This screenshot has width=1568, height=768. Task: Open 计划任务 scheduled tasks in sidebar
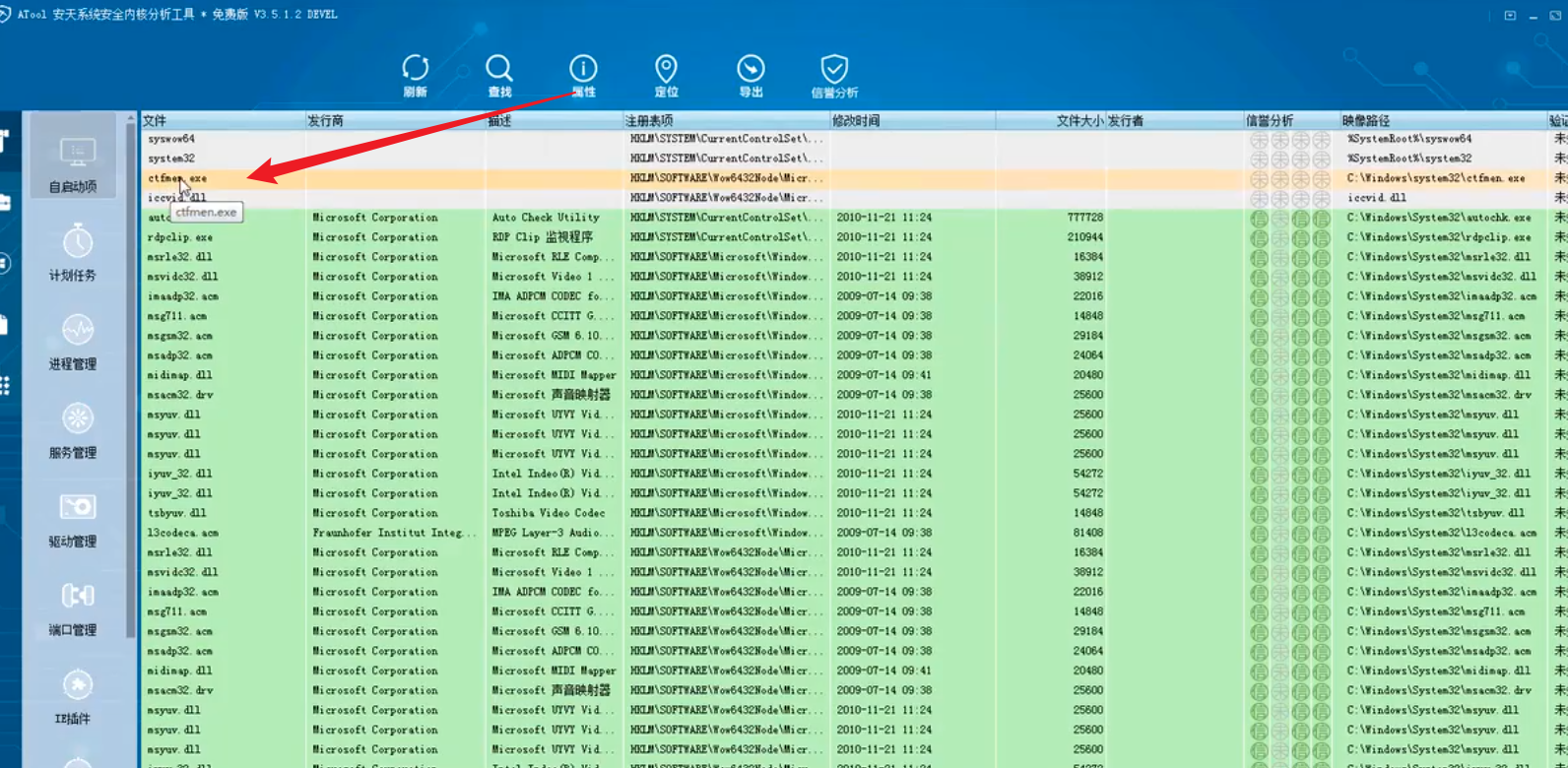point(73,252)
